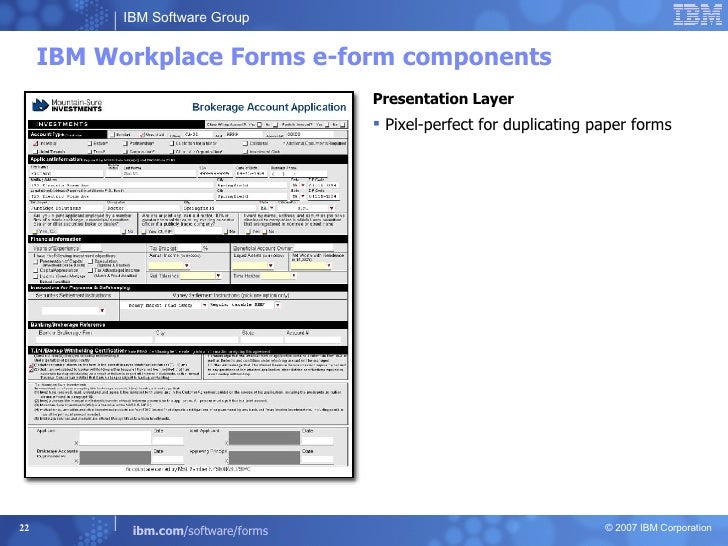Click the Brokerage Account Application form title
728x546 pixels.
pyautogui.click(x=269, y=107)
